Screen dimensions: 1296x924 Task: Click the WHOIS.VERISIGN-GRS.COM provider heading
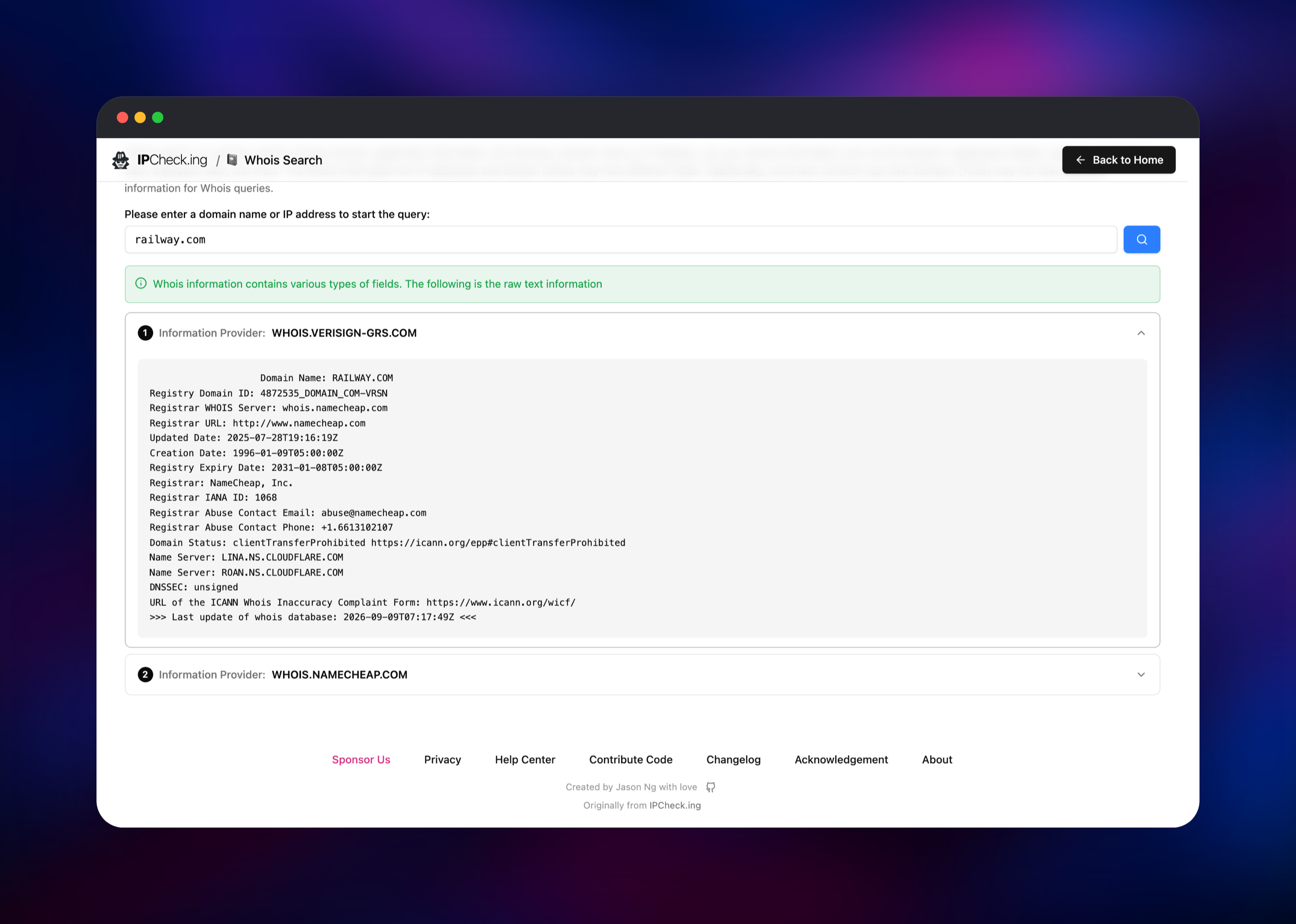pyautogui.click(x=344, y=333)
